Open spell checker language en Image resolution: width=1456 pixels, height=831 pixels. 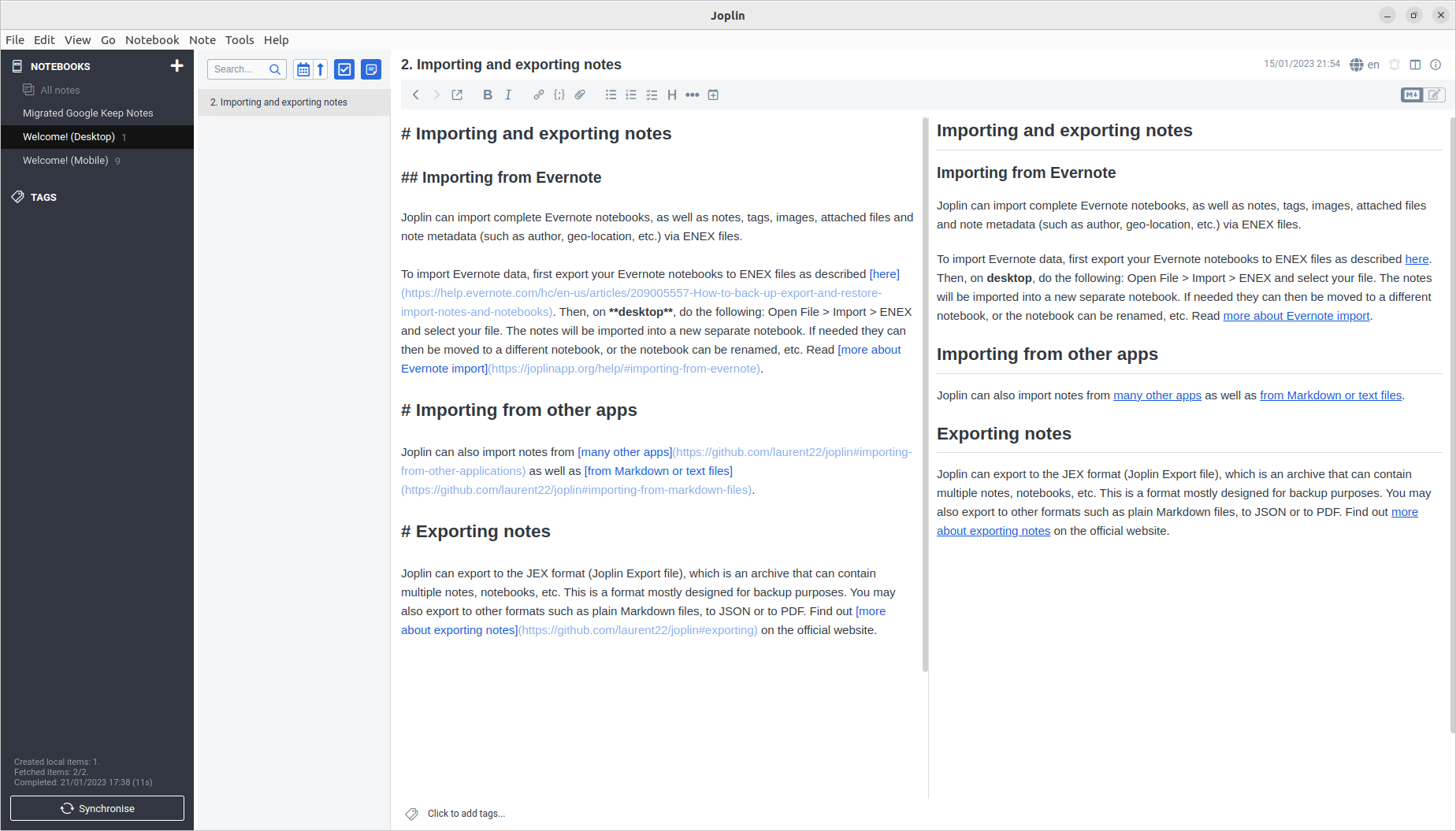pyautogui.click(x=1365, y=65)
